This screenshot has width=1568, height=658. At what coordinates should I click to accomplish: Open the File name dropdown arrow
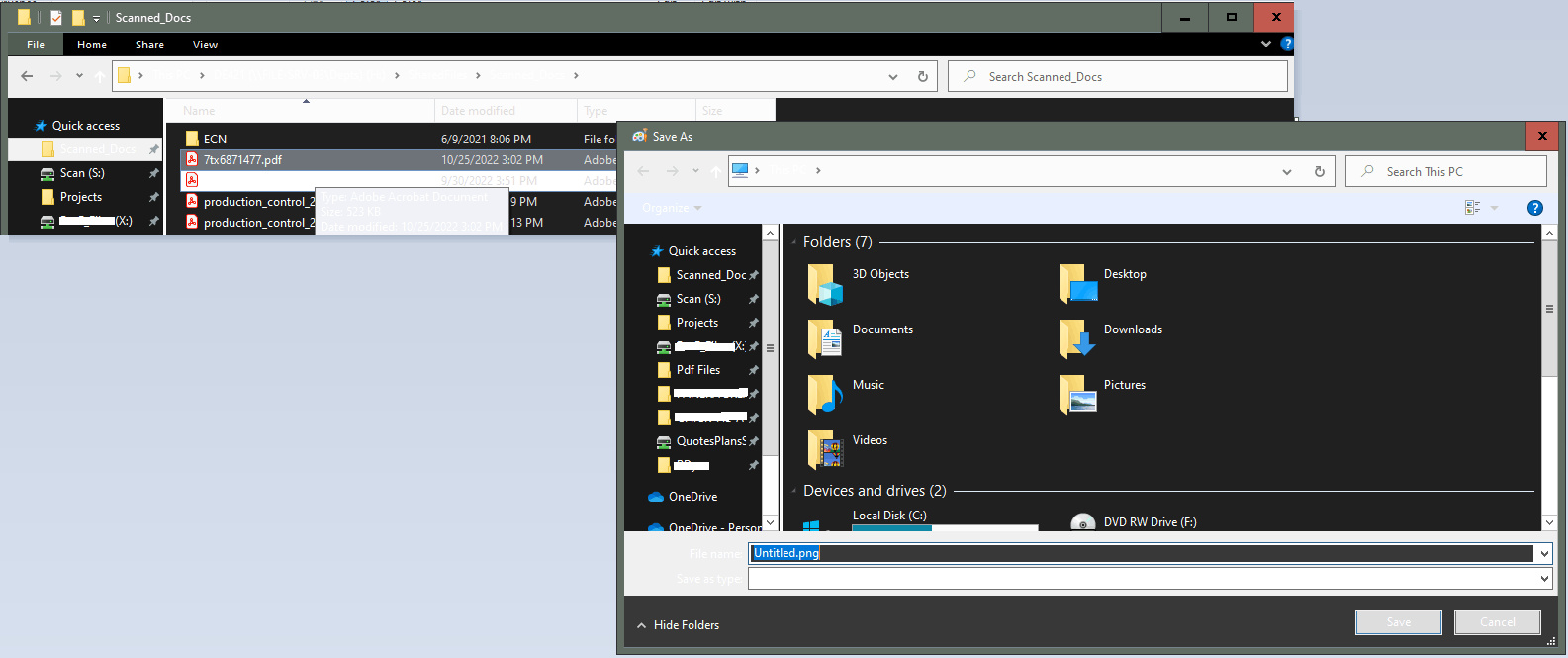tap(1544, 553)
